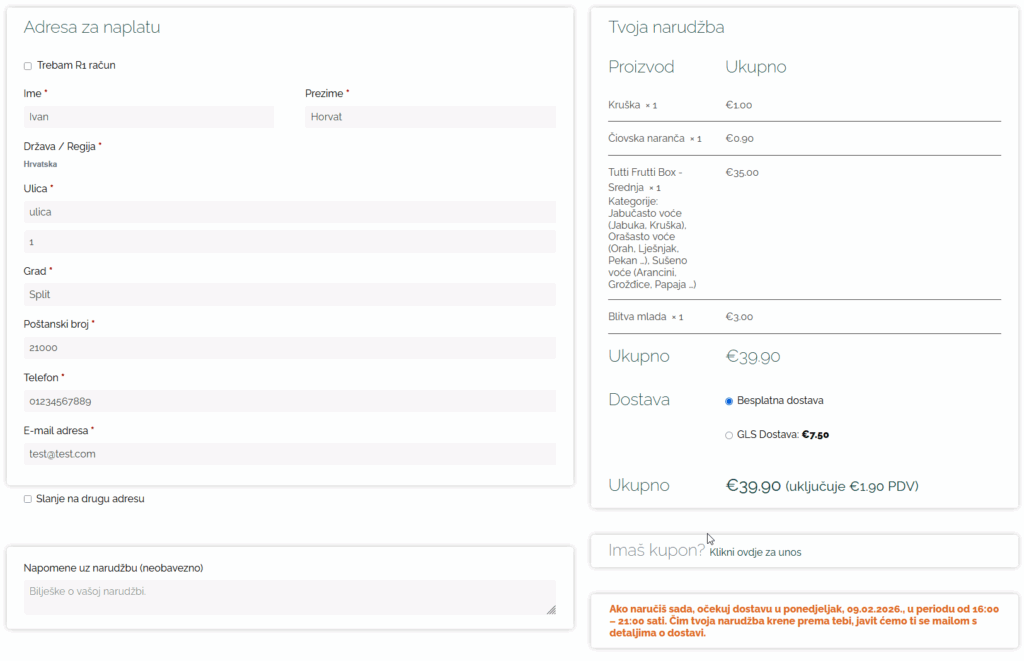Click the second address line field with '1'
The image size is (1024, 661).
[289, 242]
